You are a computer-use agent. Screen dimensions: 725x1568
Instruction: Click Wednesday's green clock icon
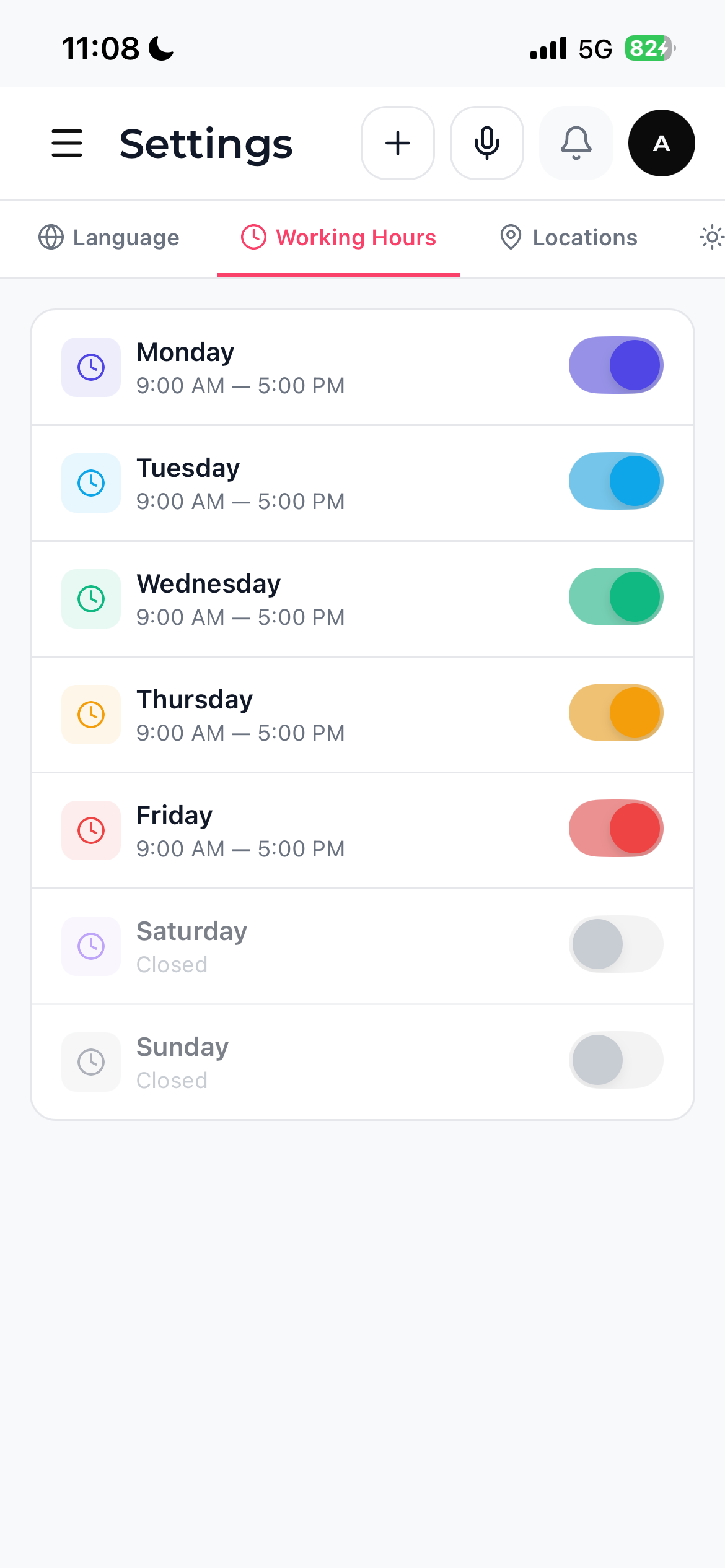point(90,598)
